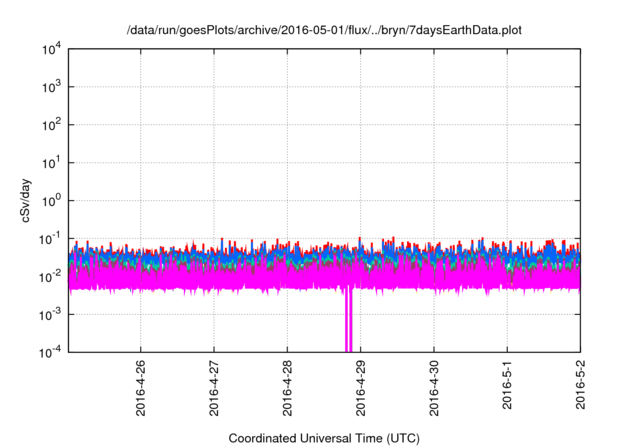This screenshot has height=448, width=640.
Task: Click the 10^4 y-axis tick label
Action: [x=50, y=49]
